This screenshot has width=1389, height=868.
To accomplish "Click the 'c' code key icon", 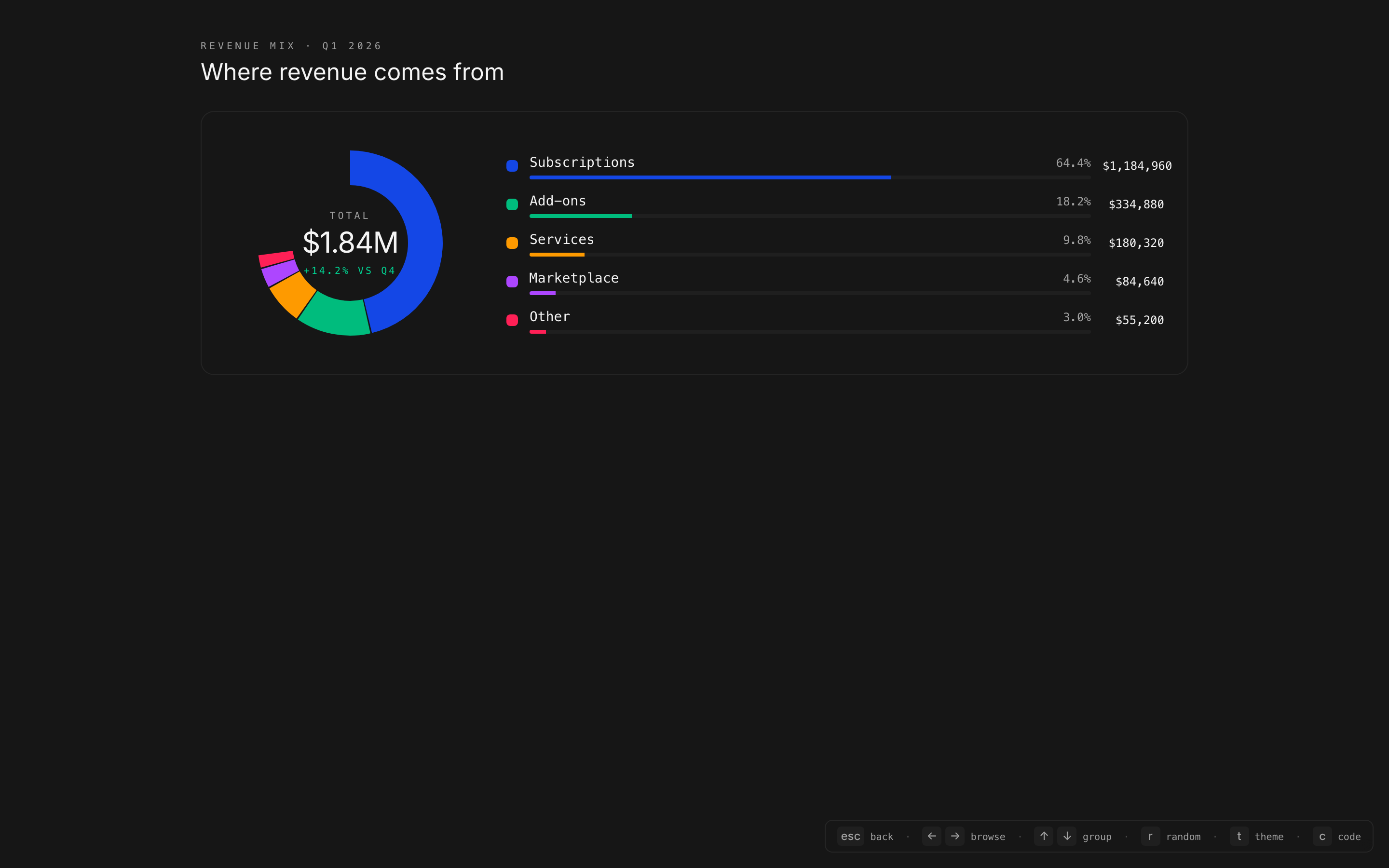I will 1322,836.
